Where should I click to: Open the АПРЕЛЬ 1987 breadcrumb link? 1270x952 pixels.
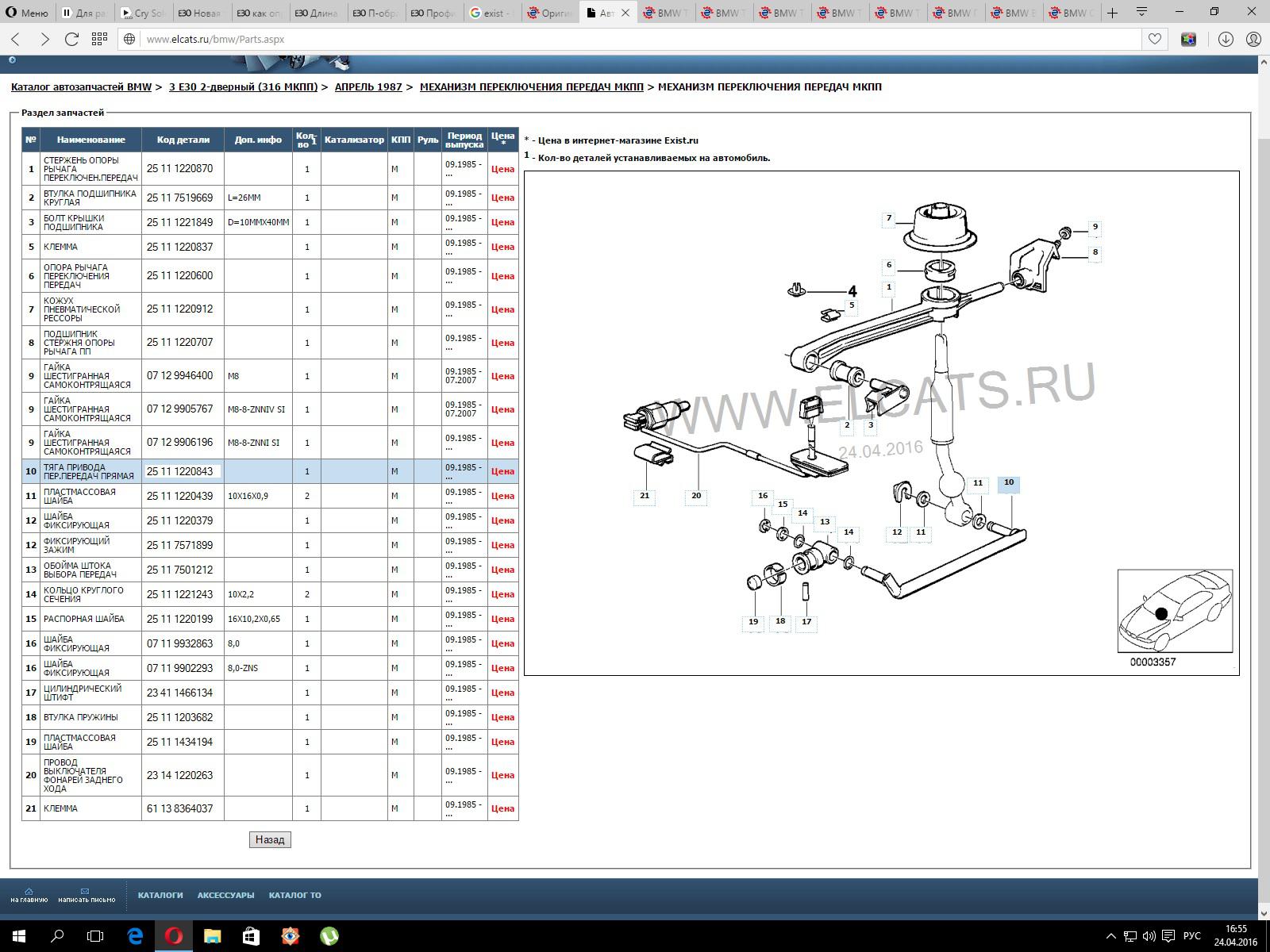368,86
